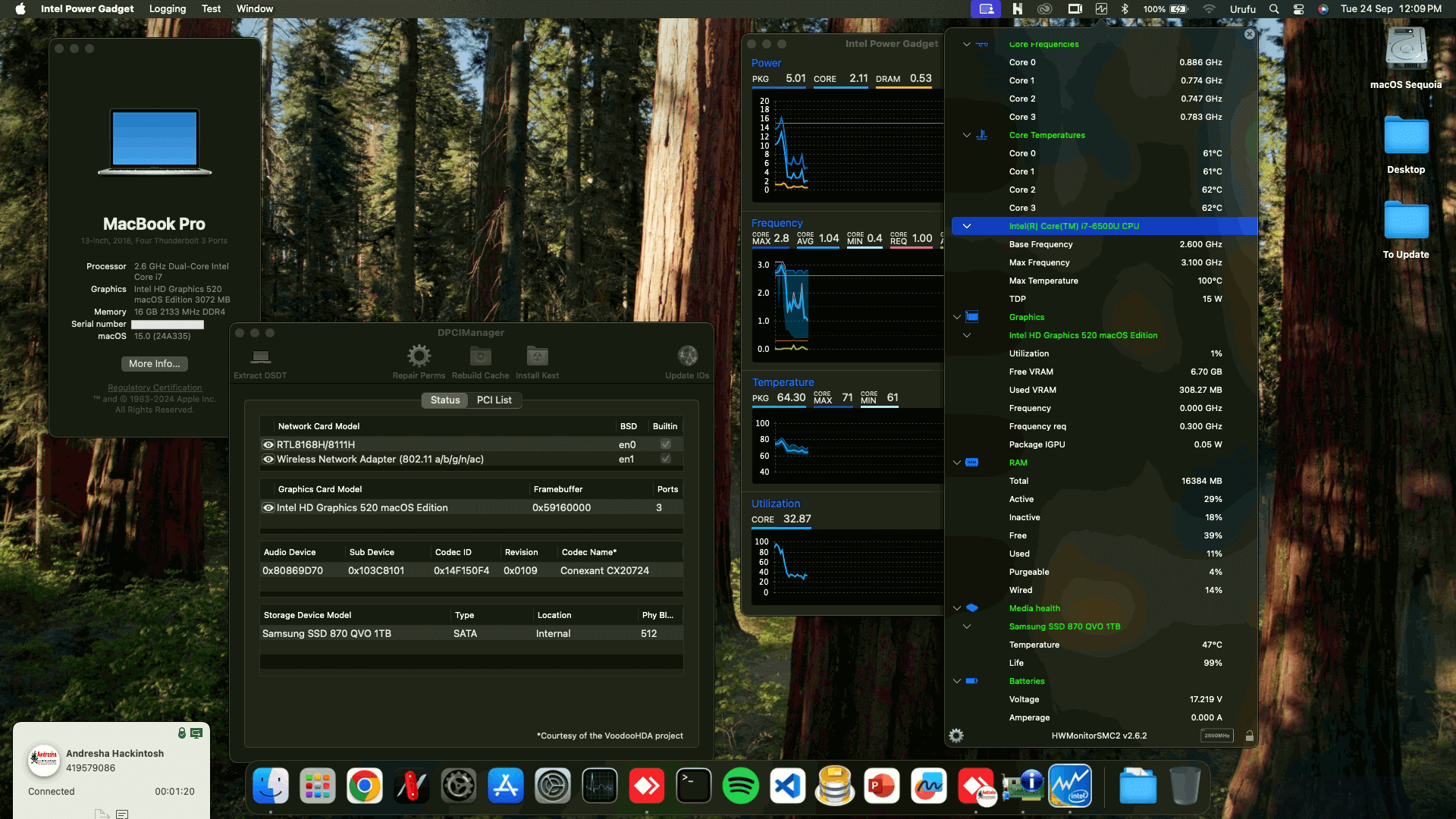Screen dimensions: 1456x819
Task: Click HWMonitor graph icon in menu bar
Action: (1101, 9)
